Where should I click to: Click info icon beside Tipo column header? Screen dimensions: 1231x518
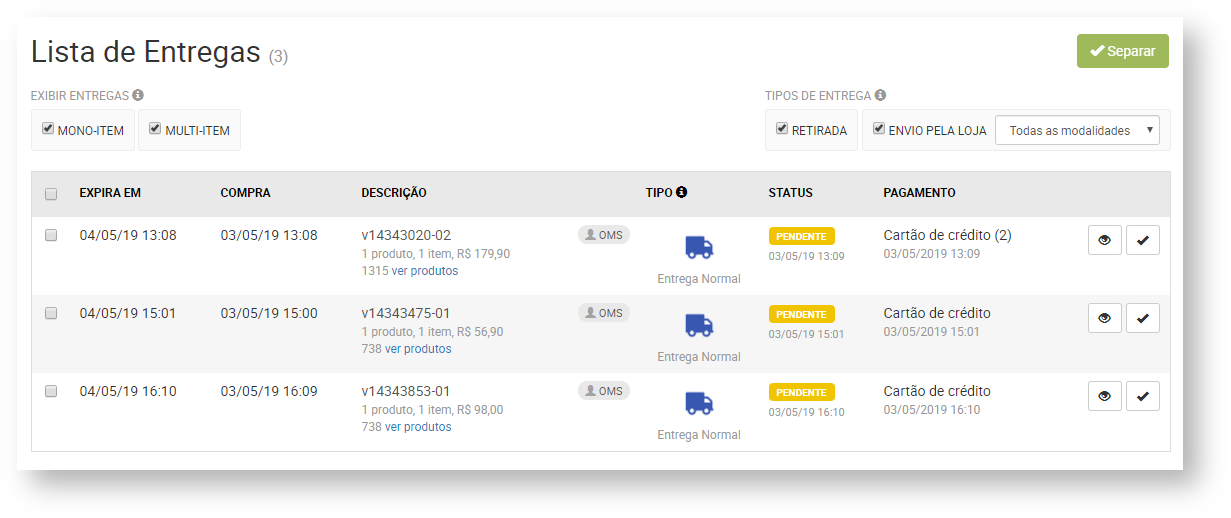(681, 192)
